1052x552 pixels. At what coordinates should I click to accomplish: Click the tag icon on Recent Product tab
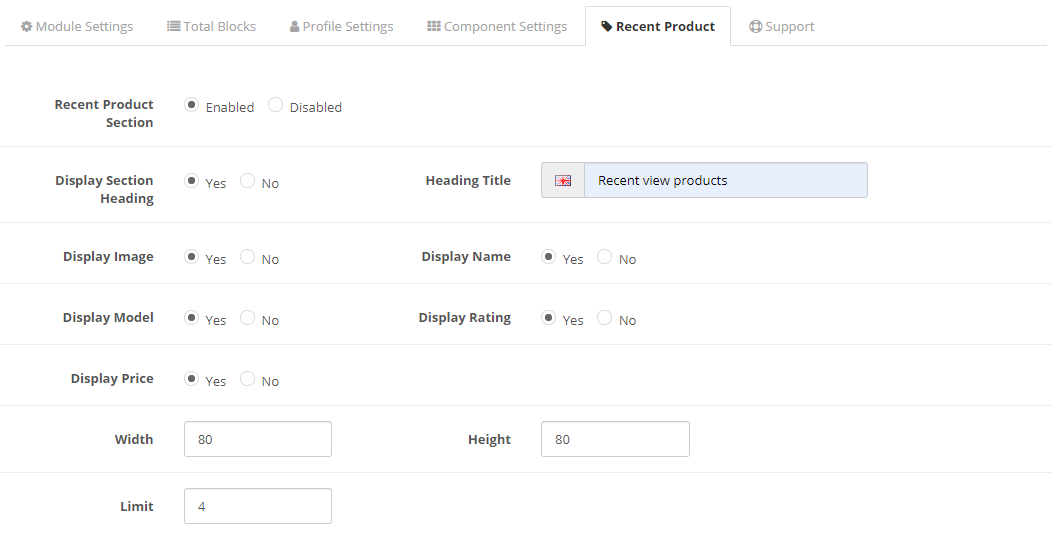point(607,27)
